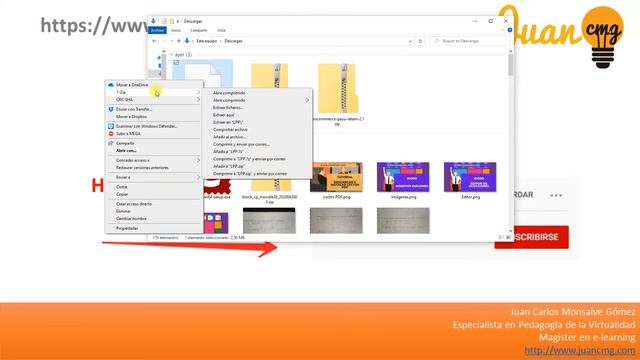Image resolution: width=640 pixels, height=360 pixels.
Task: Select the Lector PDF.png thumbnail
Action: coord(336,177)
